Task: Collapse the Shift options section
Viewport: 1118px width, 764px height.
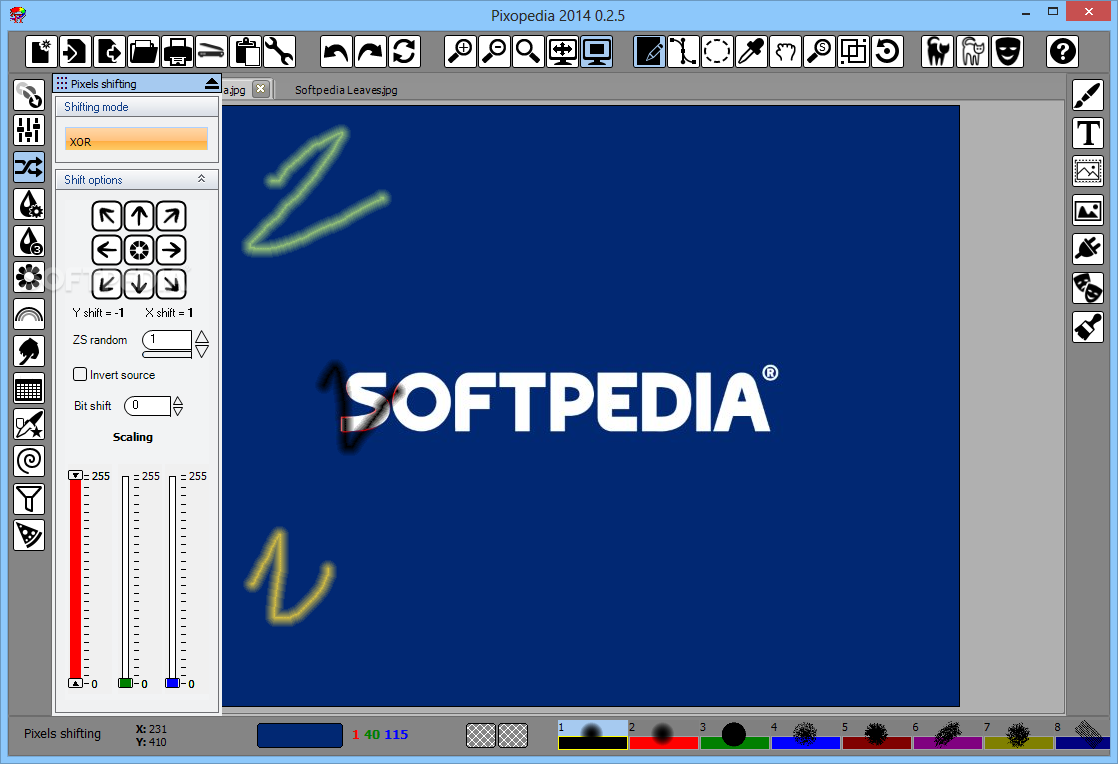Action: click(201, 179)
